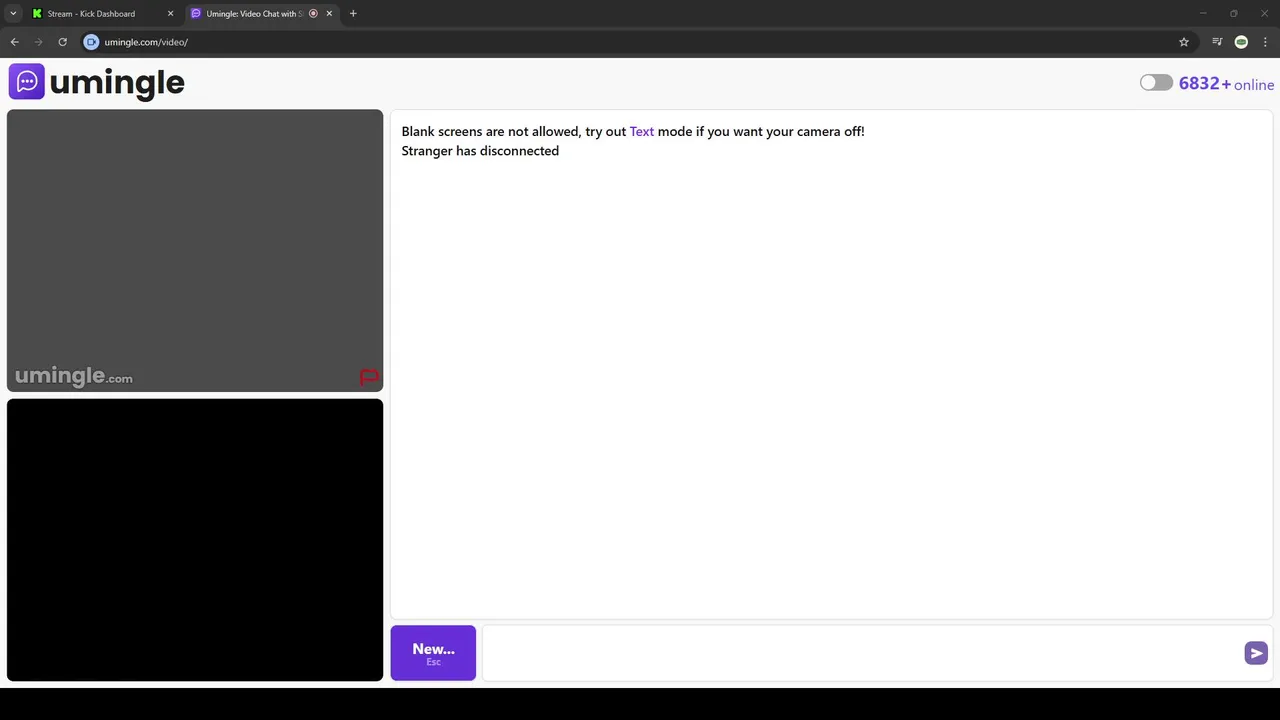Click the recording indicator on Umingle tab
Screen dimensions: 1280x720
pyautogui.click(x=313, y=14)
